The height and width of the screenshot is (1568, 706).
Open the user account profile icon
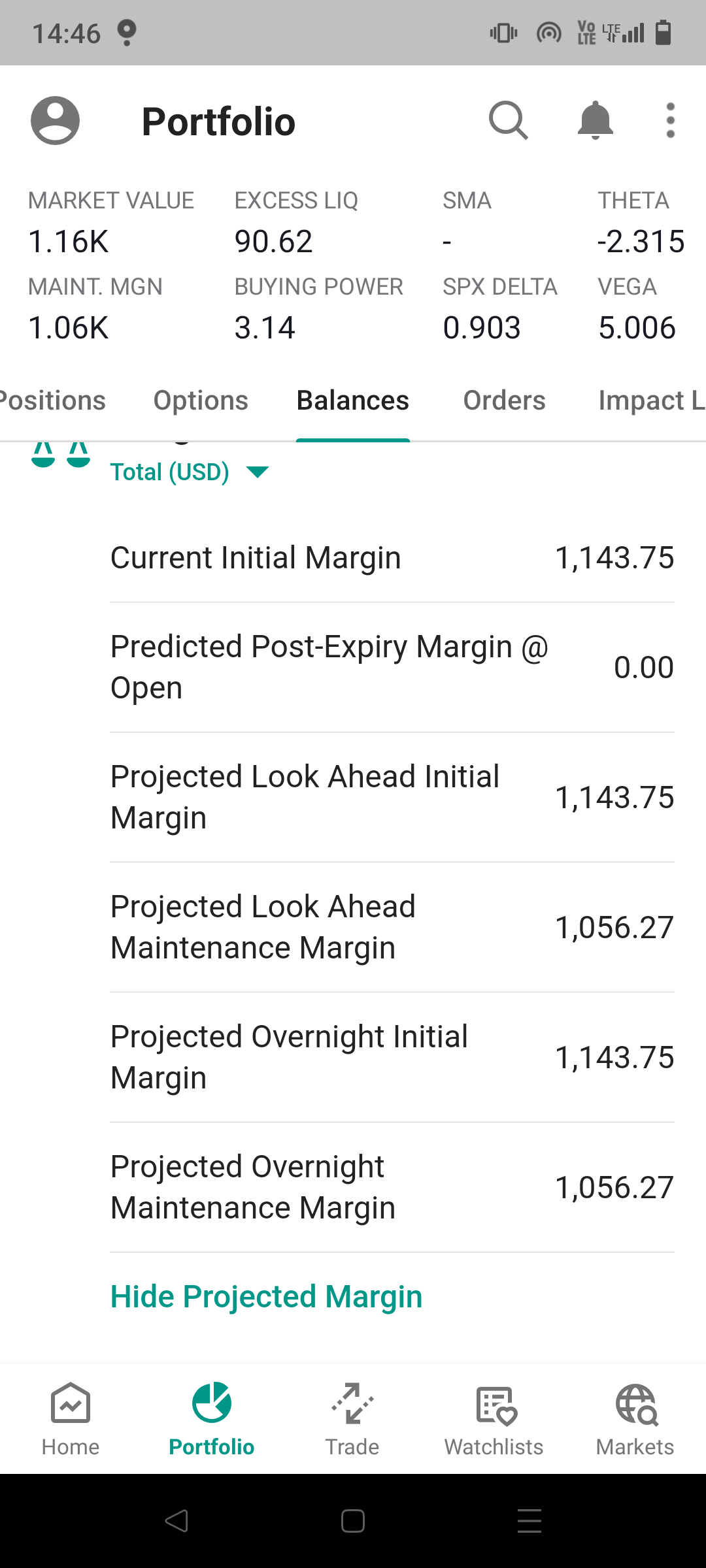coord(56,121)
